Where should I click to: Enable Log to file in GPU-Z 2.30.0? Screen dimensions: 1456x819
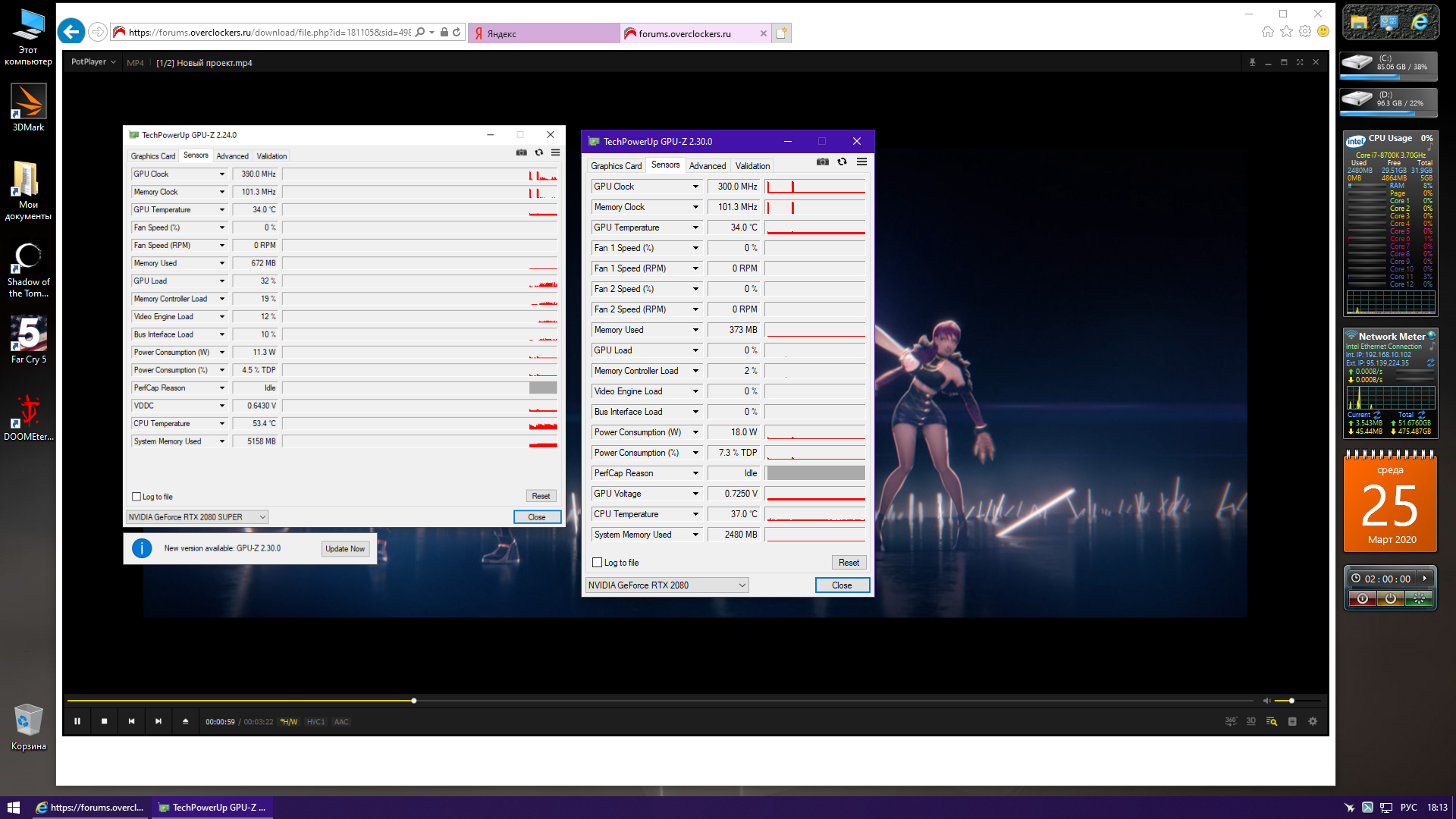tap(598, 563)
